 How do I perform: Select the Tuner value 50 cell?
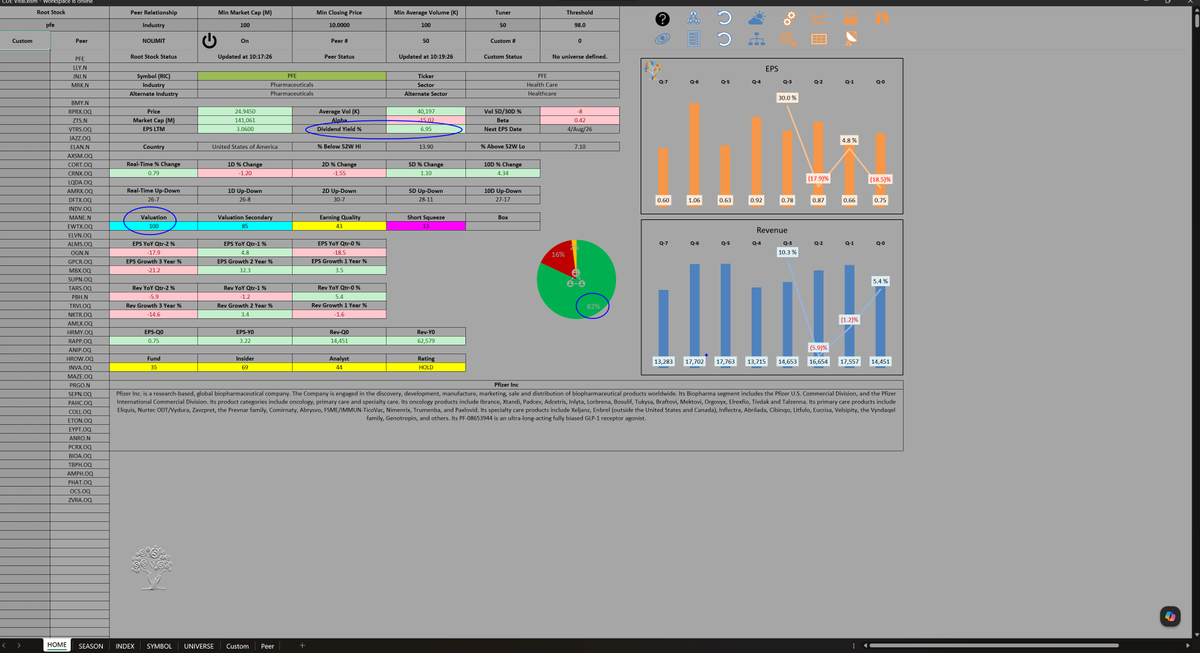coord(502,24)
